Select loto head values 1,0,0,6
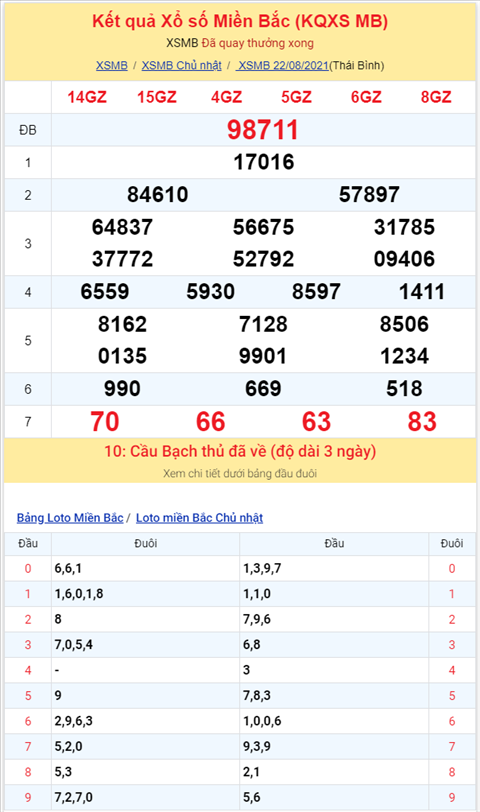This screenshot has height=812, width=480. coord(262,721)
